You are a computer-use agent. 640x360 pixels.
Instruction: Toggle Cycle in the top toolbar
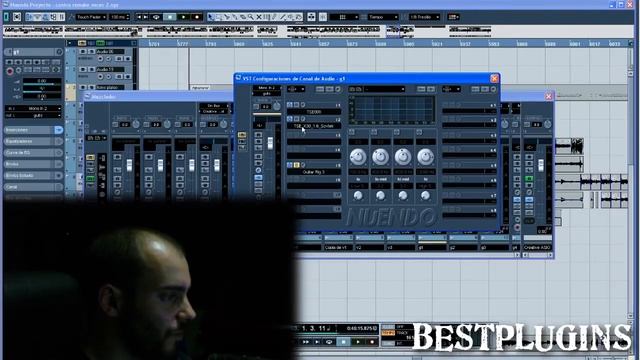coord(156,17)
